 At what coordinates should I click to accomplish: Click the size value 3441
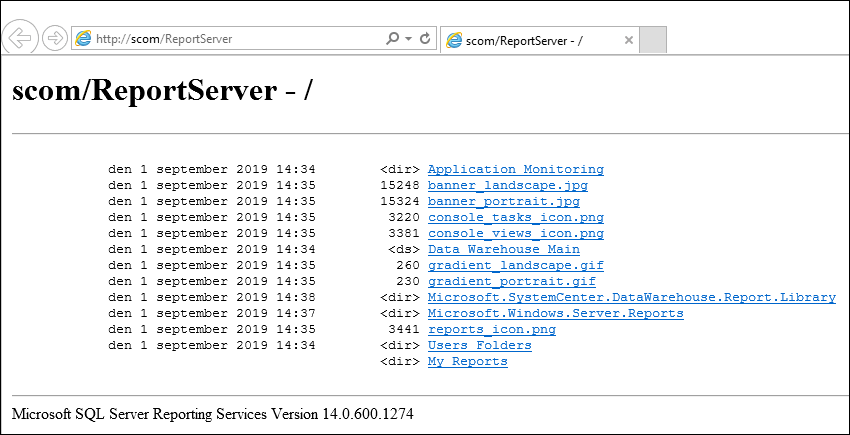pos(404,329)
